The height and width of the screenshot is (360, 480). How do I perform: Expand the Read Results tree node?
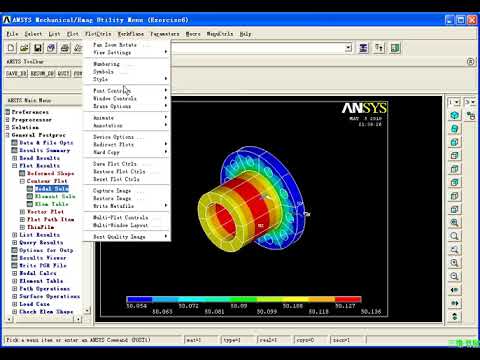15,158
